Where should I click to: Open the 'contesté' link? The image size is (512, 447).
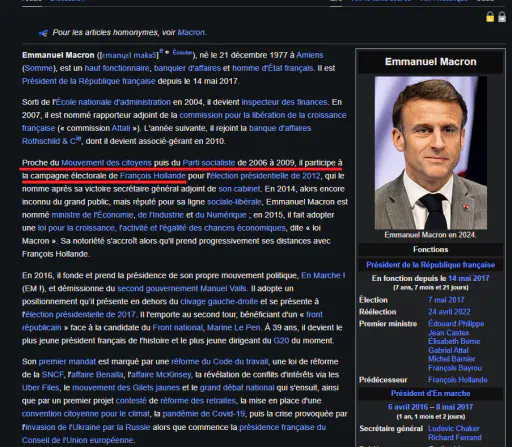tap(131, 400)
